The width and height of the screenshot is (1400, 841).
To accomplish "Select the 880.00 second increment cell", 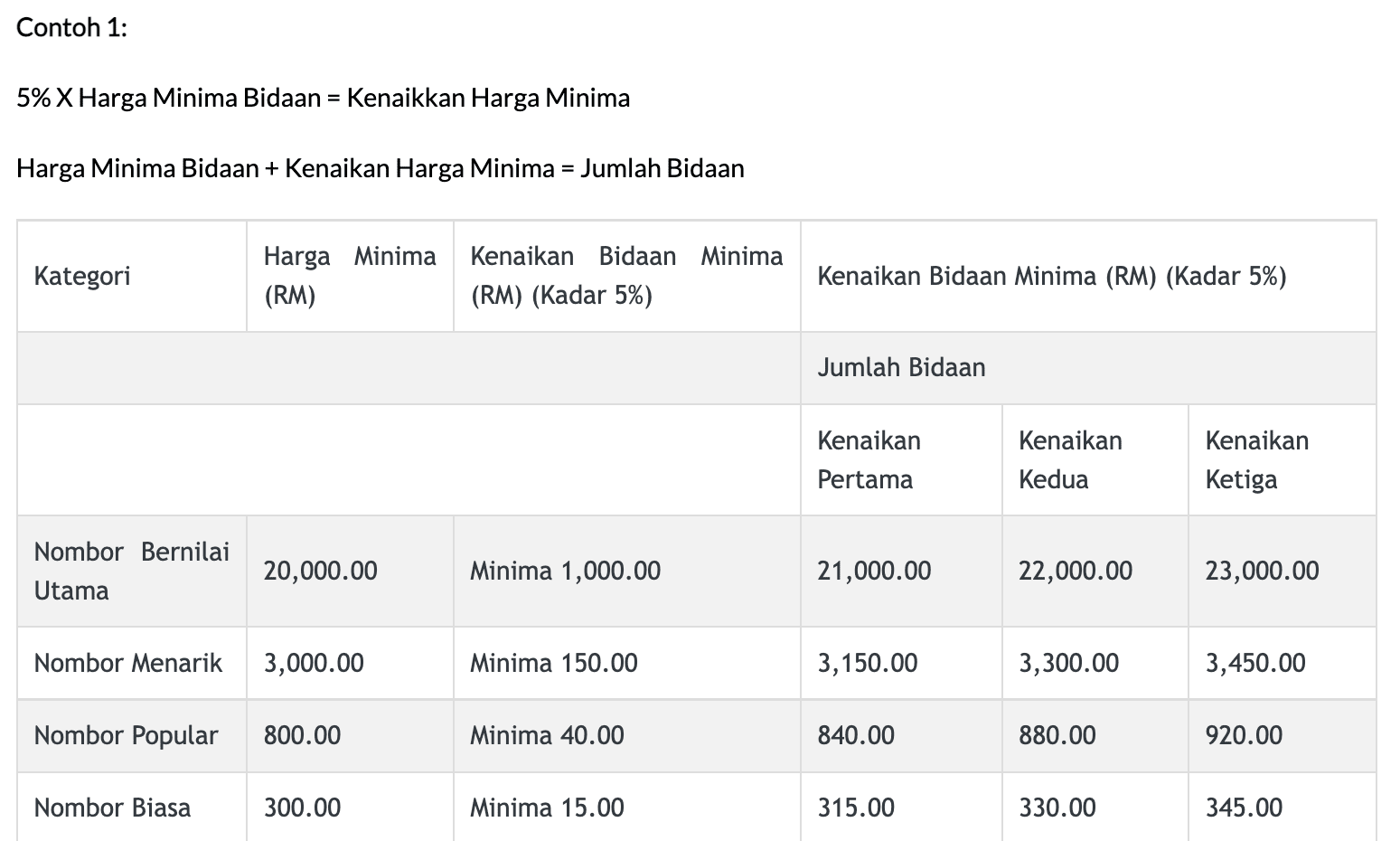I will tap(1095, 735).
